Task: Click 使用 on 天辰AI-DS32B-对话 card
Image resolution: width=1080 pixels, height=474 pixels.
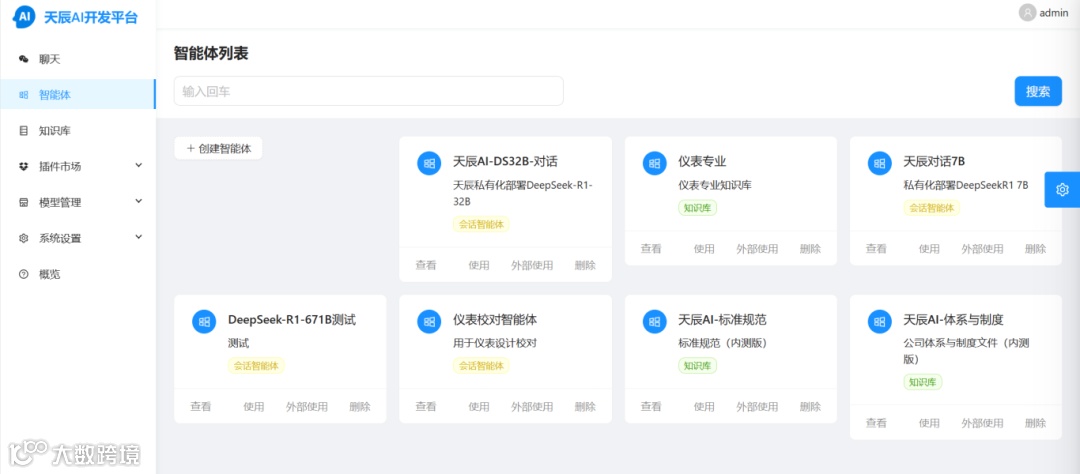Action: 479,265
